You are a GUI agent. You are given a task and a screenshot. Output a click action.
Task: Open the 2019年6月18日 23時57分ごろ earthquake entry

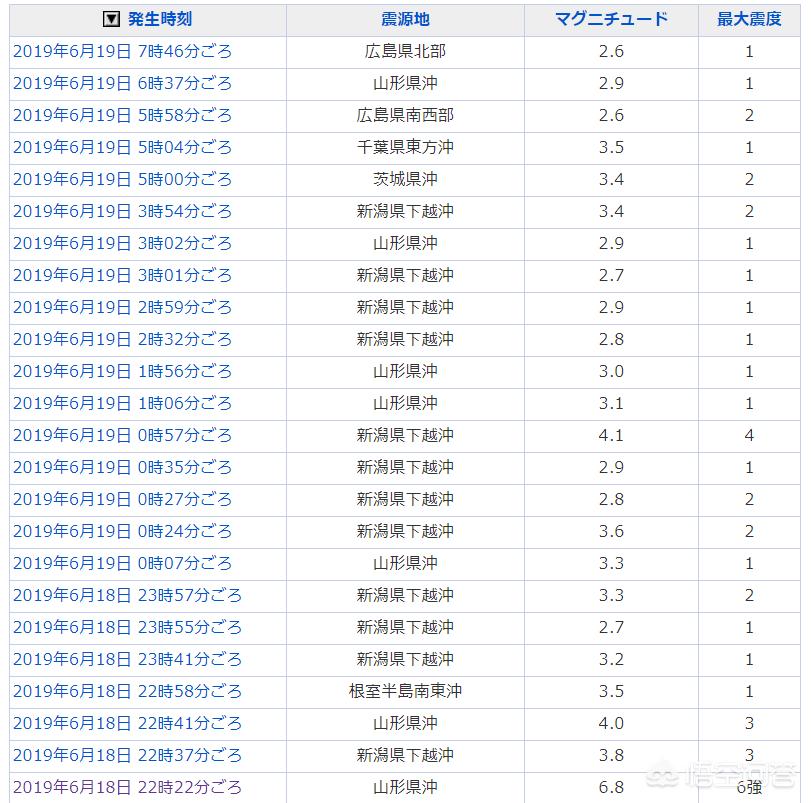[x=128, y=596]
